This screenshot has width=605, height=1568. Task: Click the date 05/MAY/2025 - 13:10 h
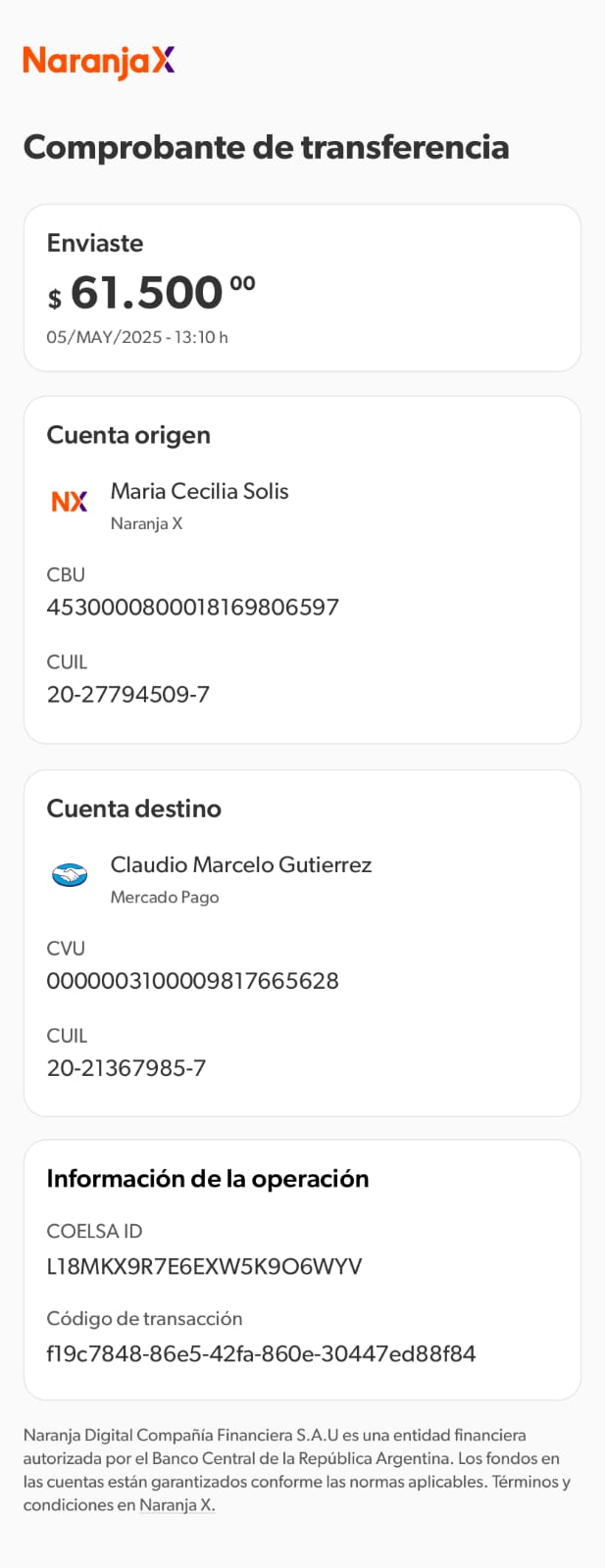137,337
